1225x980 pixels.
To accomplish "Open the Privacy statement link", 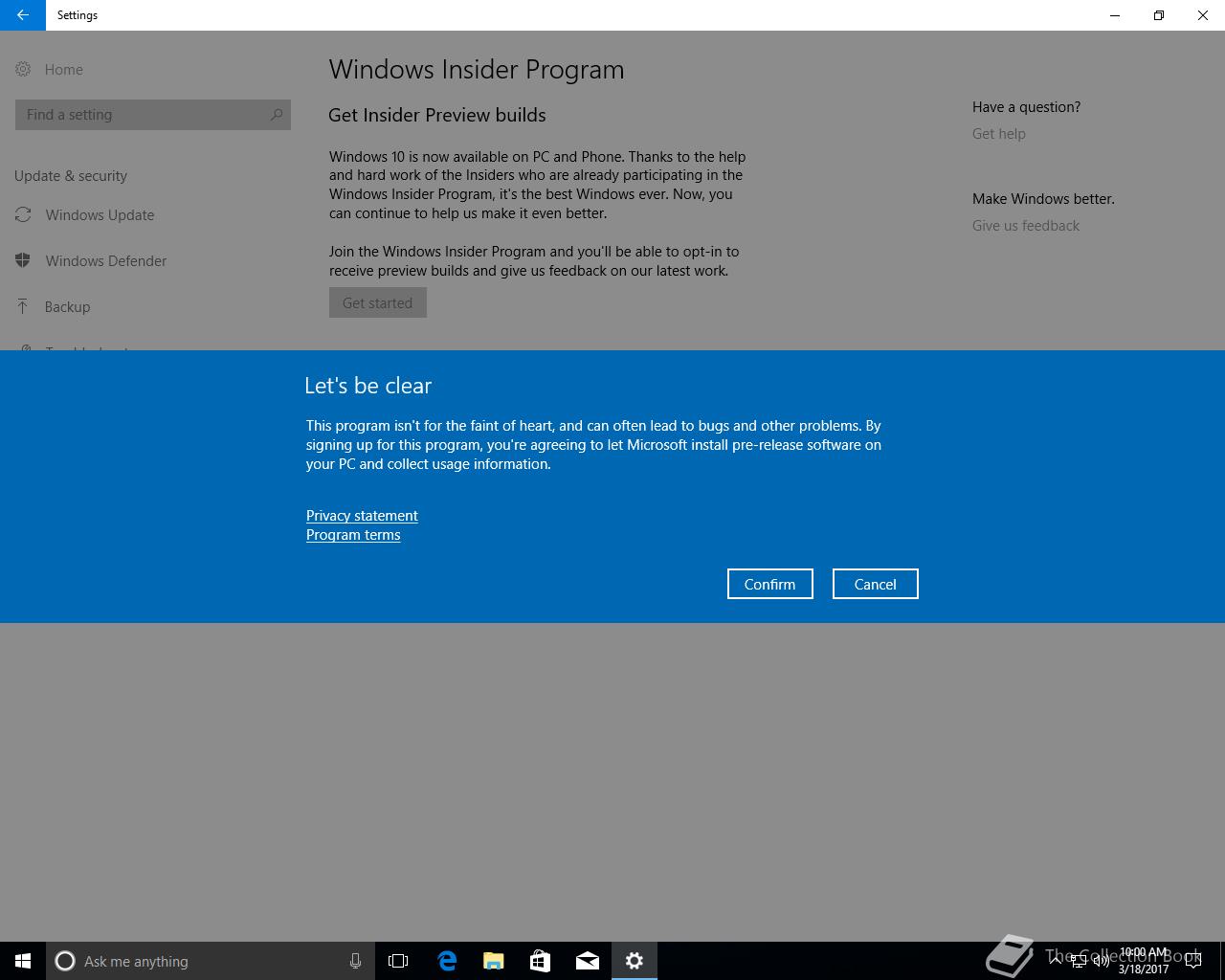I will point(362,515).
